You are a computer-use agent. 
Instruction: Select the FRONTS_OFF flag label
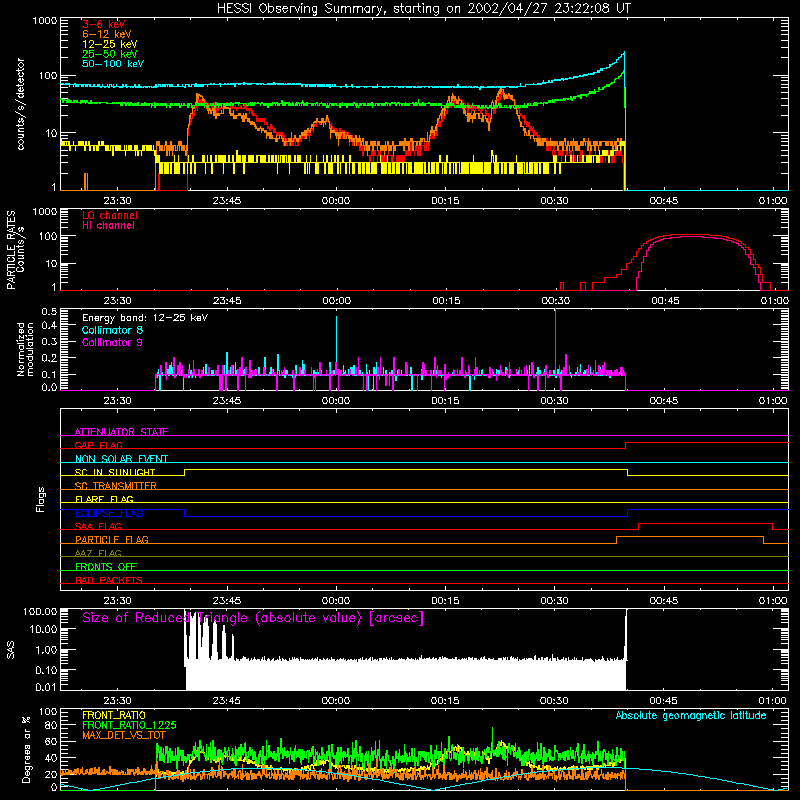pos(106,566)
